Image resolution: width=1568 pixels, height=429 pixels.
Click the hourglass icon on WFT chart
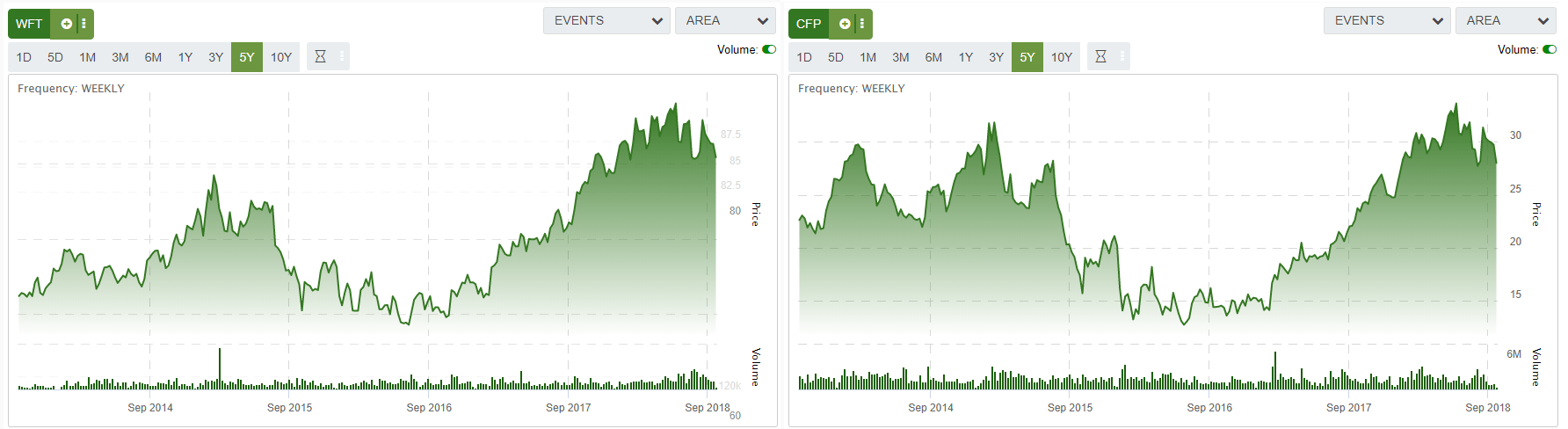tap(320, 57)
